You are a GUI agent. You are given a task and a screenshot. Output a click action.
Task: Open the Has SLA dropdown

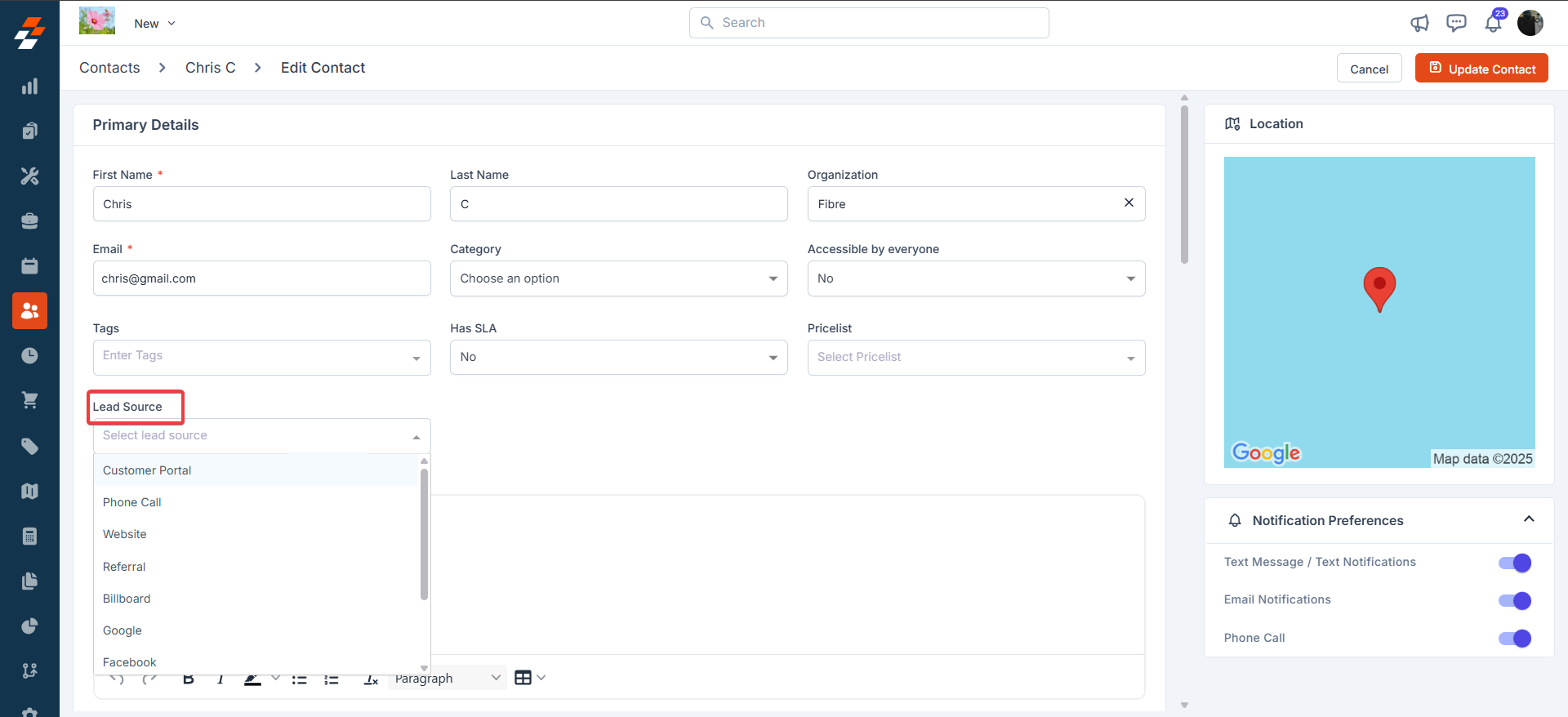pos(618,358)
